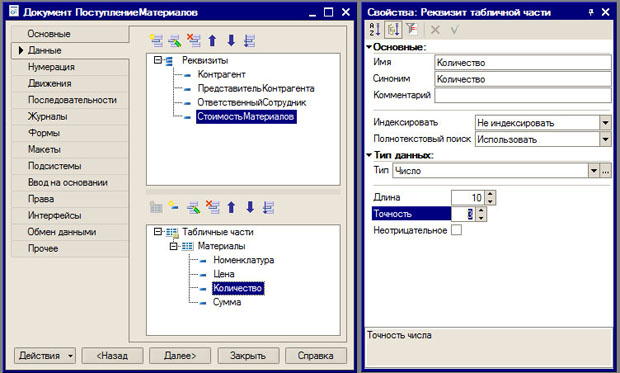
Task: Click the Справка button
Action: tap(316, 356)
